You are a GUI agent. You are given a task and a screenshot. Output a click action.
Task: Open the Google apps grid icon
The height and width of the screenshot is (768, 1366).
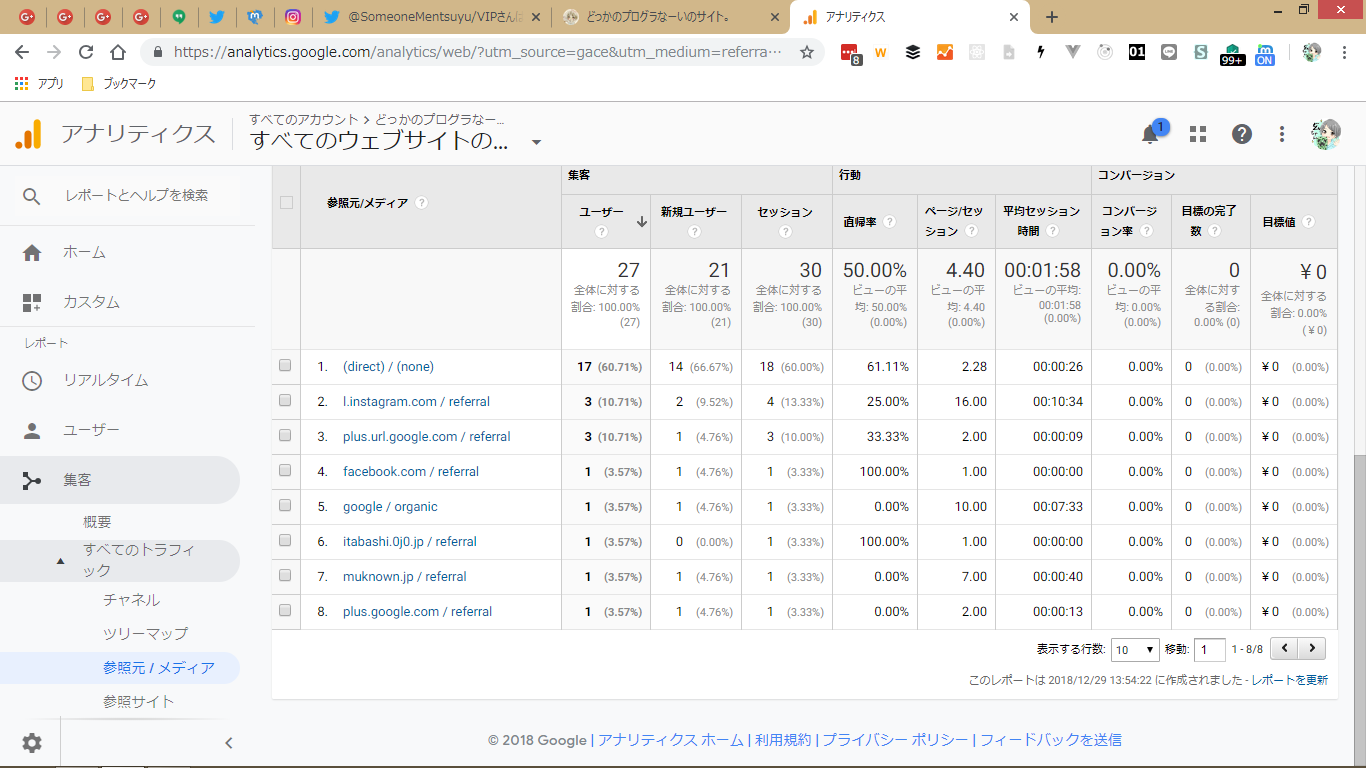click(1198, 134)
